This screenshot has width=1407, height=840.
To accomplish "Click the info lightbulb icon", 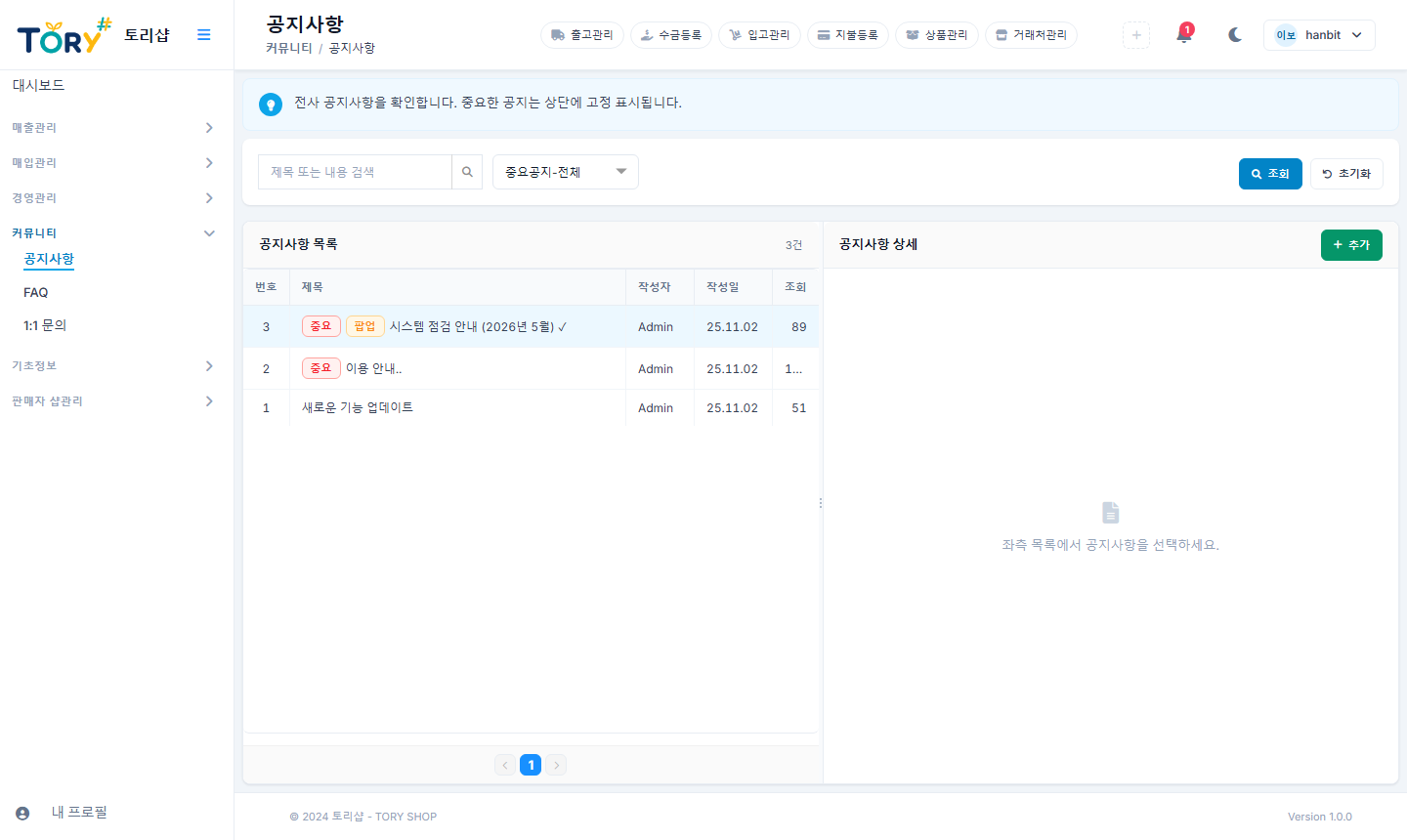I will pos(271,104).
